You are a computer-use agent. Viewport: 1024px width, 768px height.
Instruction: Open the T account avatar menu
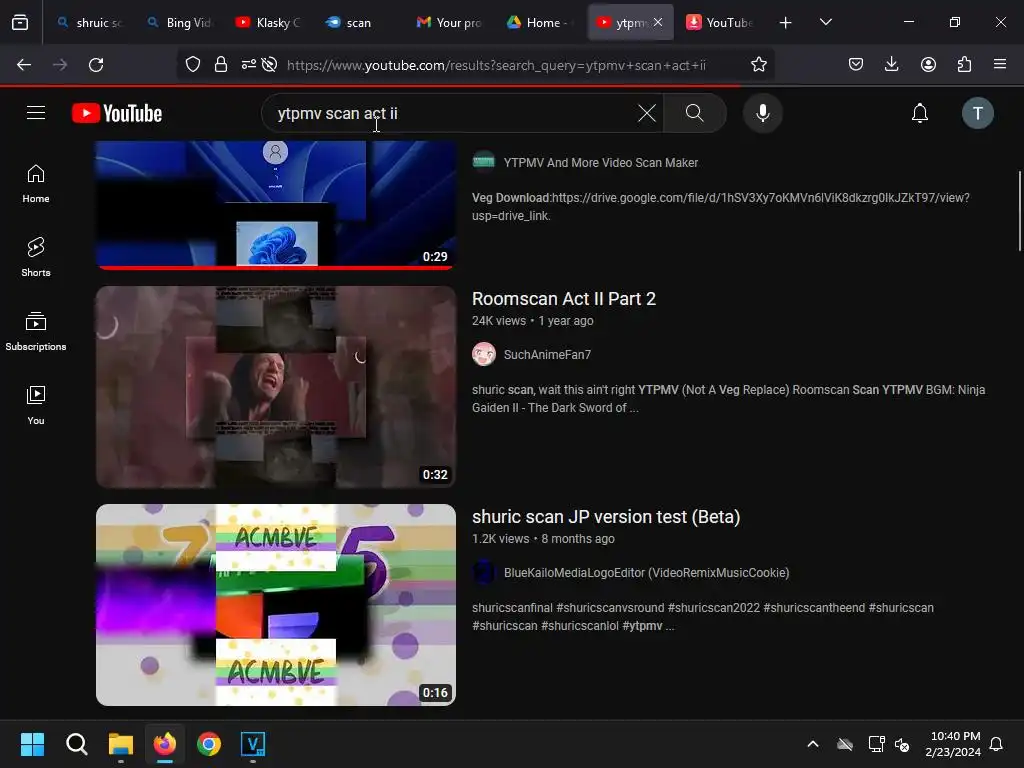977,113
